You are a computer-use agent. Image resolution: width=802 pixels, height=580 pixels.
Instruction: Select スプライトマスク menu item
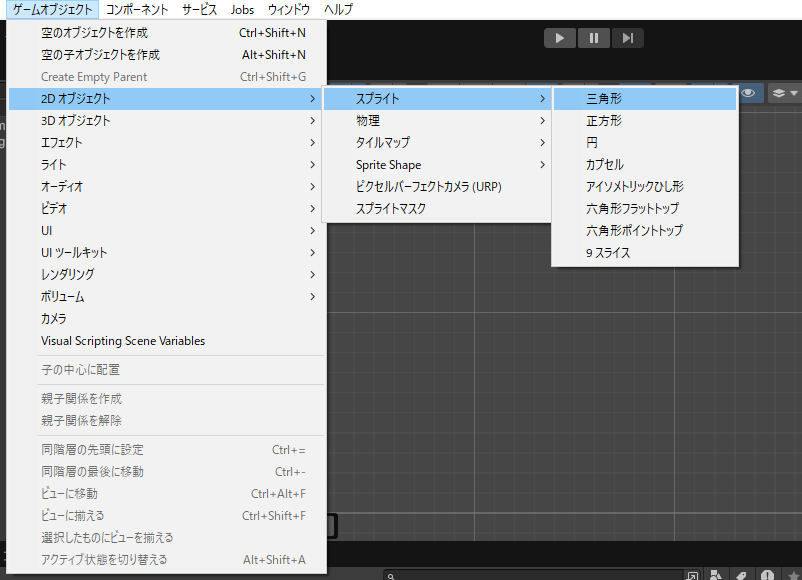pos(437,209)
